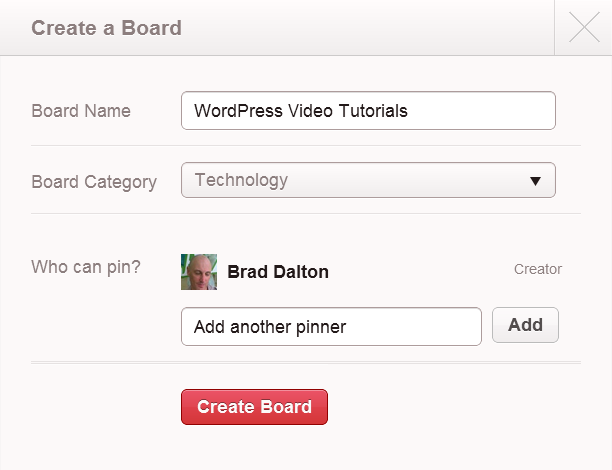
Task: Click Brad Dalton's profile photo
Action: click(x=199, y=271)
